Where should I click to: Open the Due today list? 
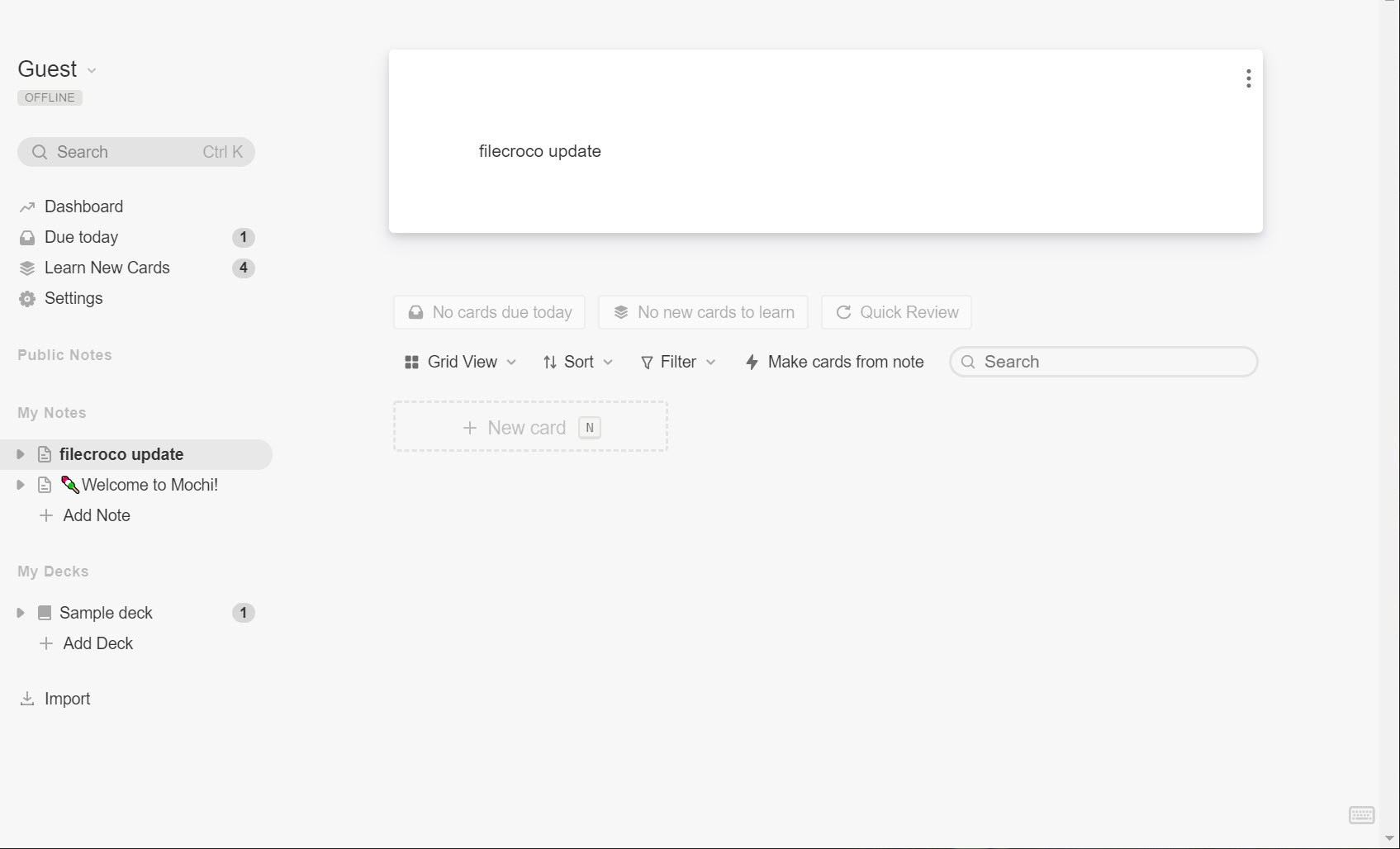coord(81,237)
